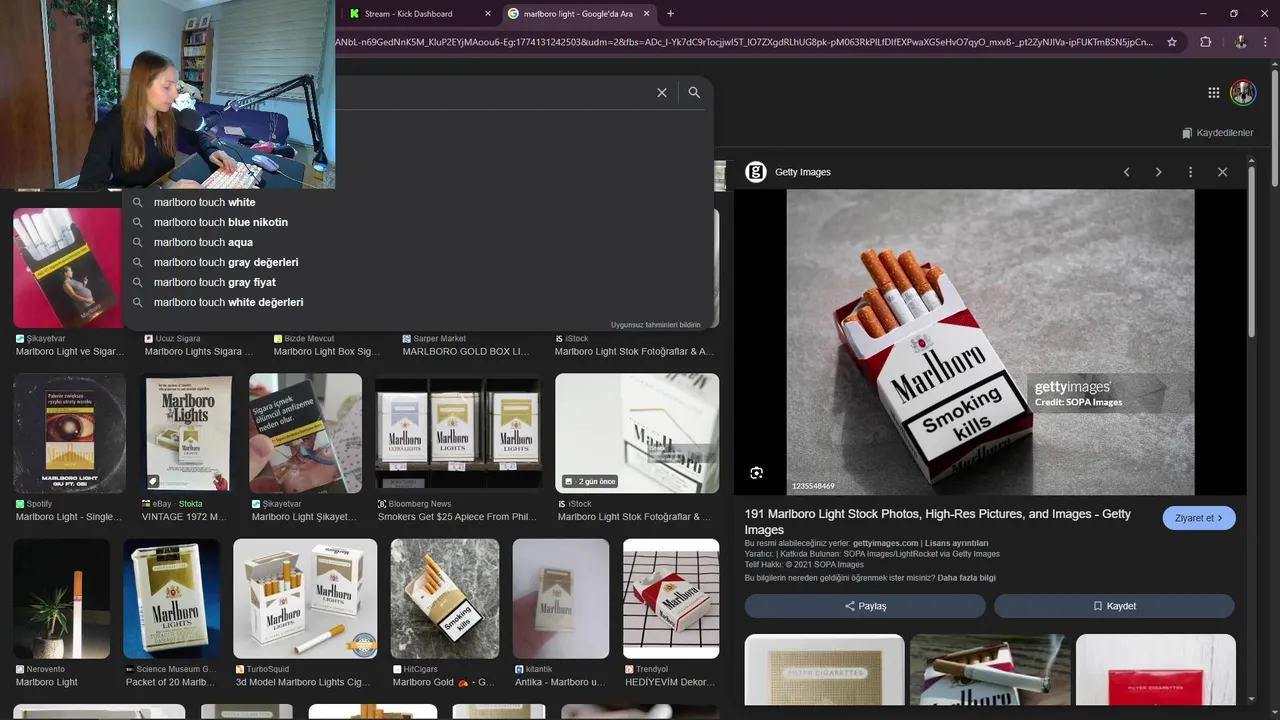Open the Google account profile avatar
This screenshot has width=1280, height=720.
click(x=1243, y=92)
